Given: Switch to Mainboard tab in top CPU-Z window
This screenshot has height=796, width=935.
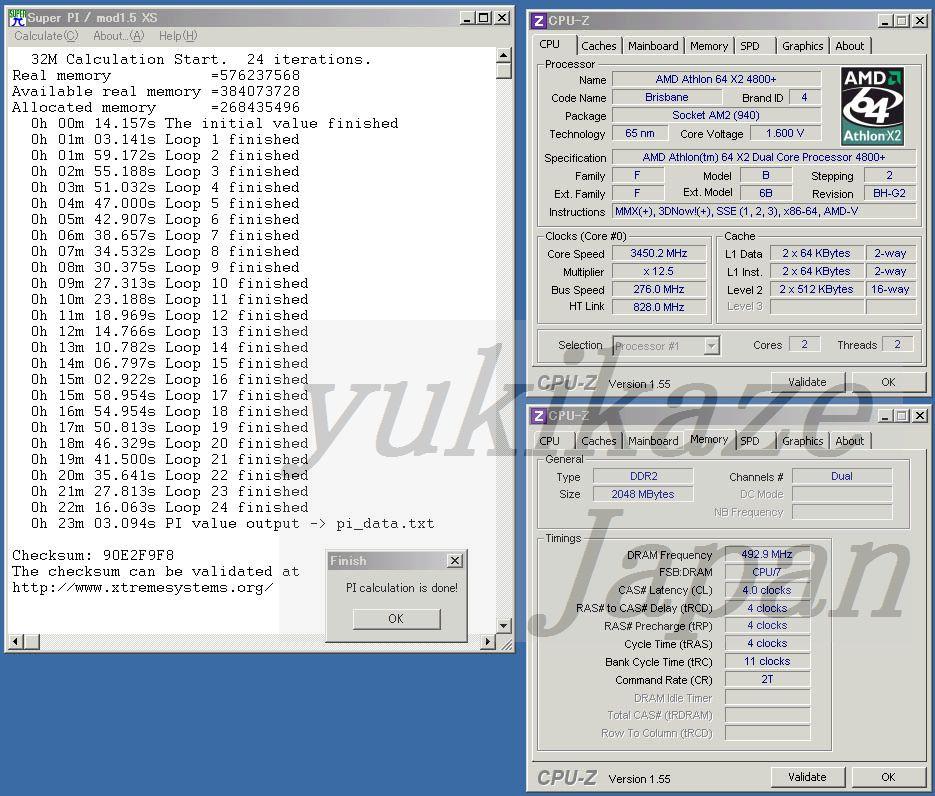Looking at the screenshot, I should pos(653,46).
